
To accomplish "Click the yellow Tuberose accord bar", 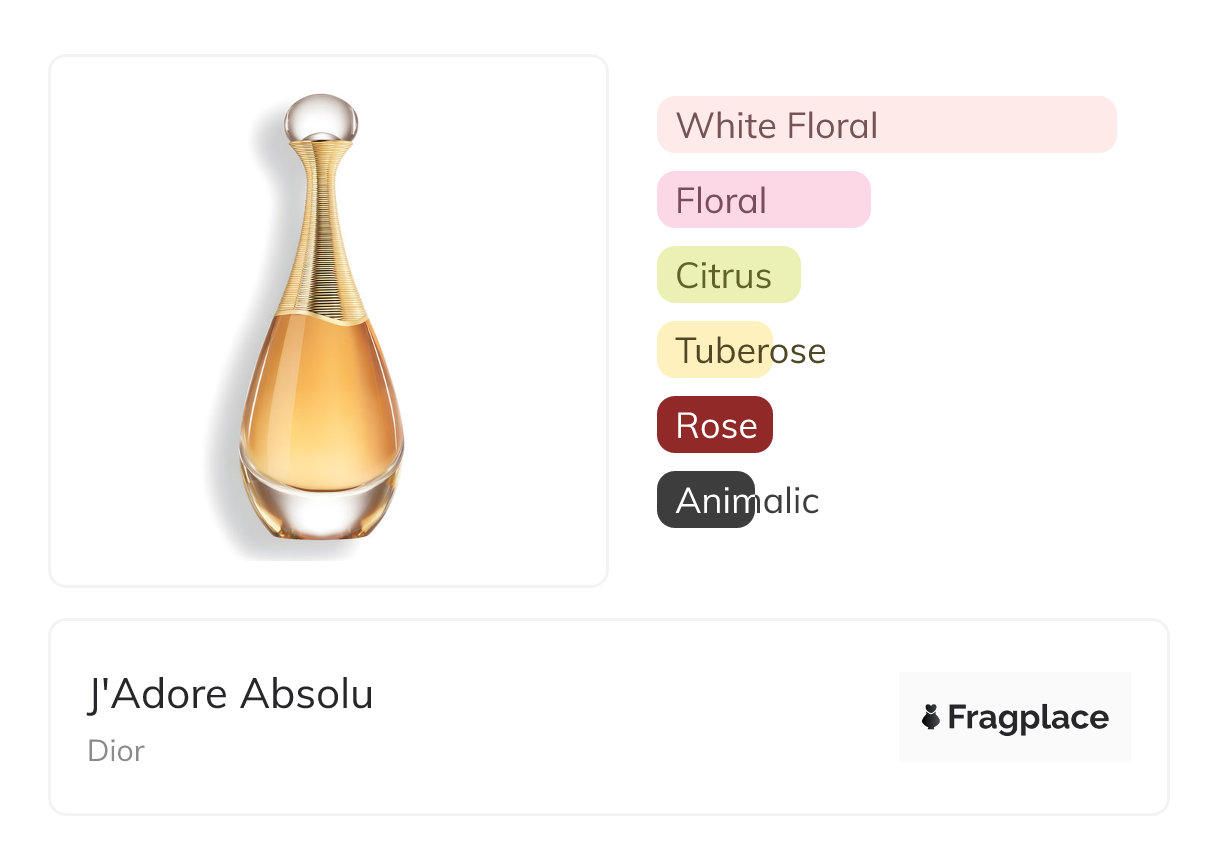I will pyautogui.click(x=714, y=350).
